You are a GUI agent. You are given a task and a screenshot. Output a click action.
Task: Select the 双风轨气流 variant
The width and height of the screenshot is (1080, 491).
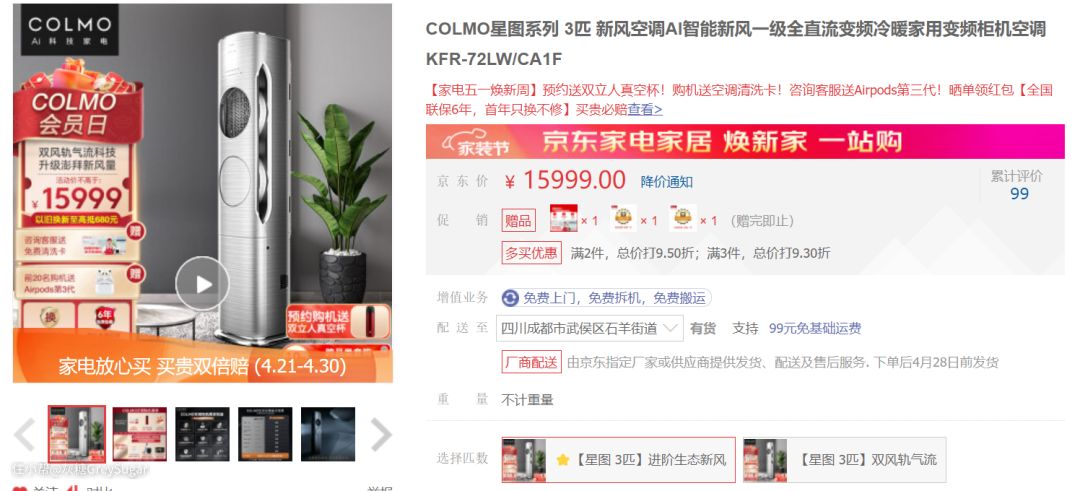(844, 460)
